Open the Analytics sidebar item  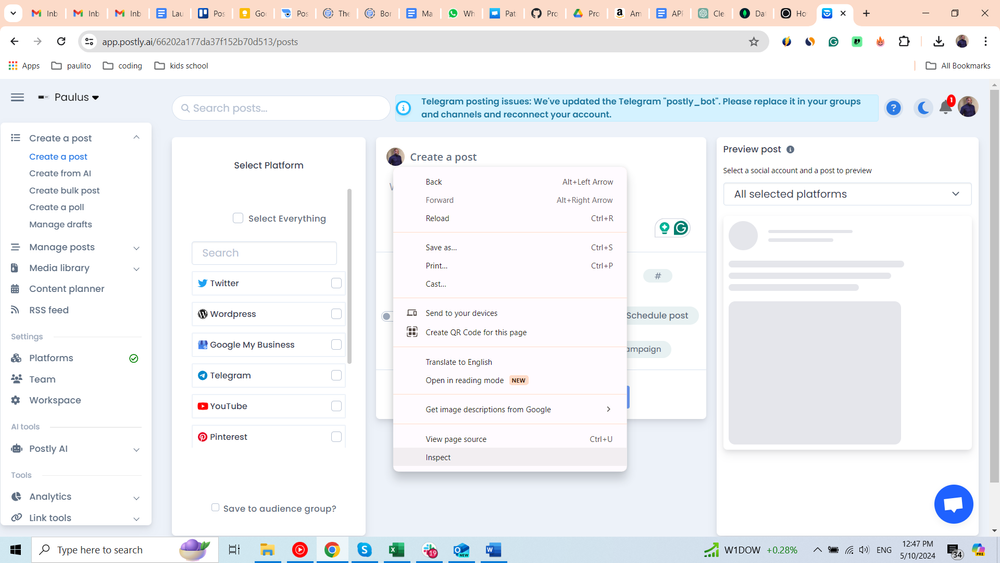(x=50, y=497)
